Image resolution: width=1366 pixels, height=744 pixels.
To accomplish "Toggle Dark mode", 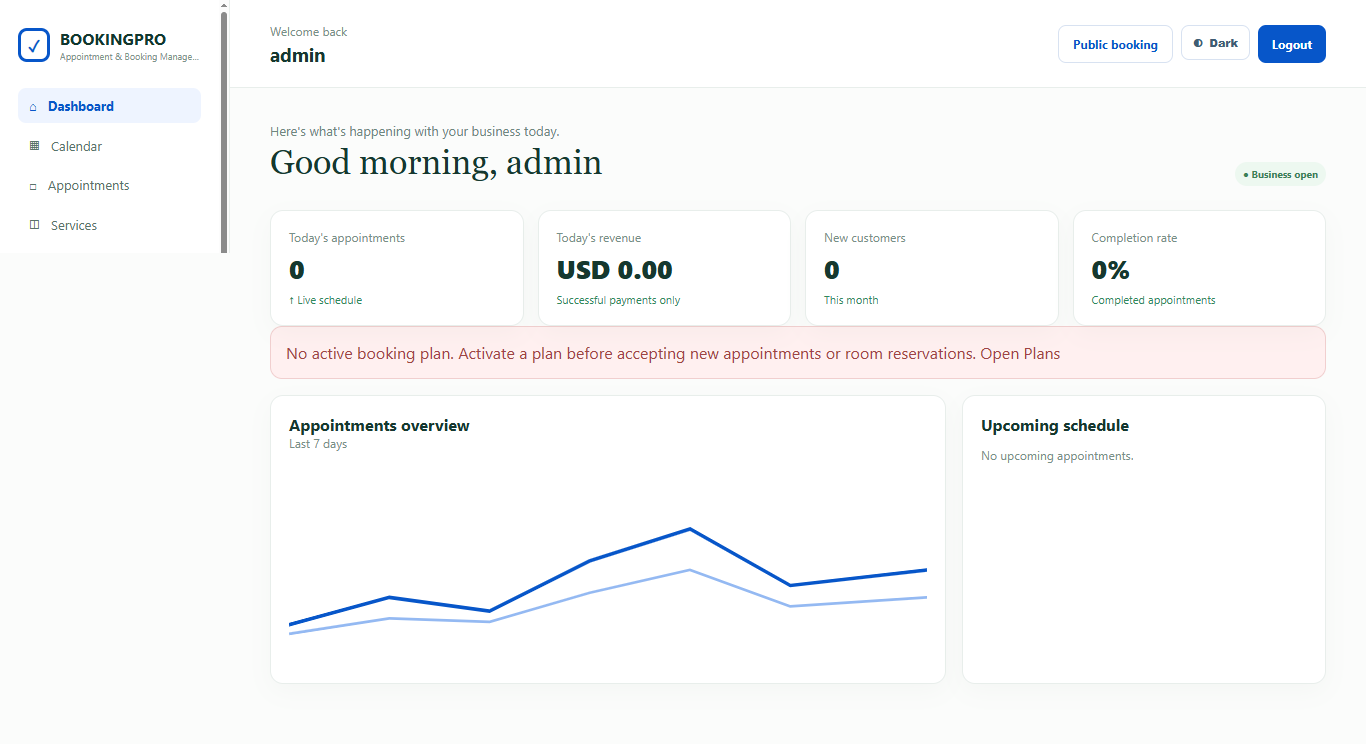I will (1215, 43).
